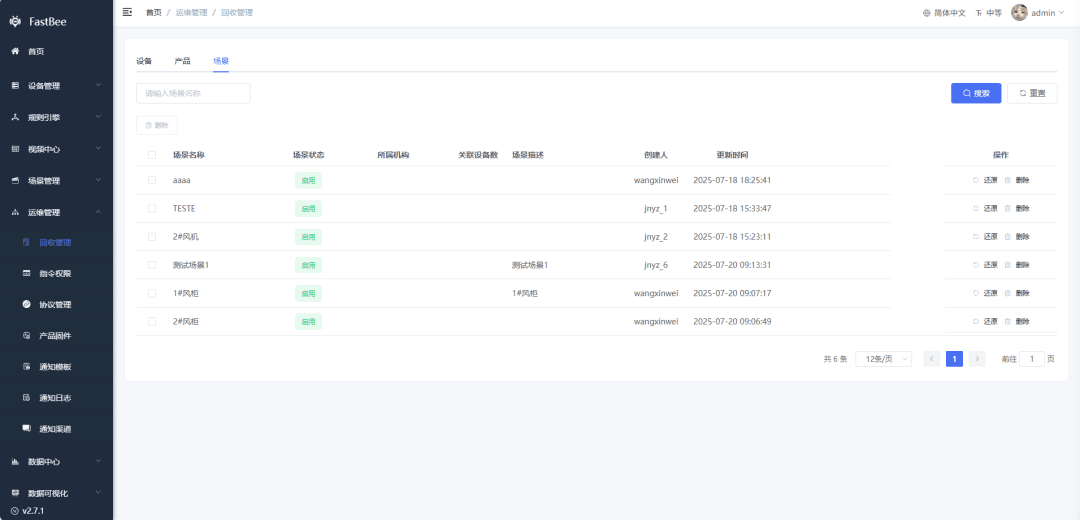Check the 1#风柜 row checkbox
The image size is (1080, 520).
pyautogui.click(x=152, y=293)
